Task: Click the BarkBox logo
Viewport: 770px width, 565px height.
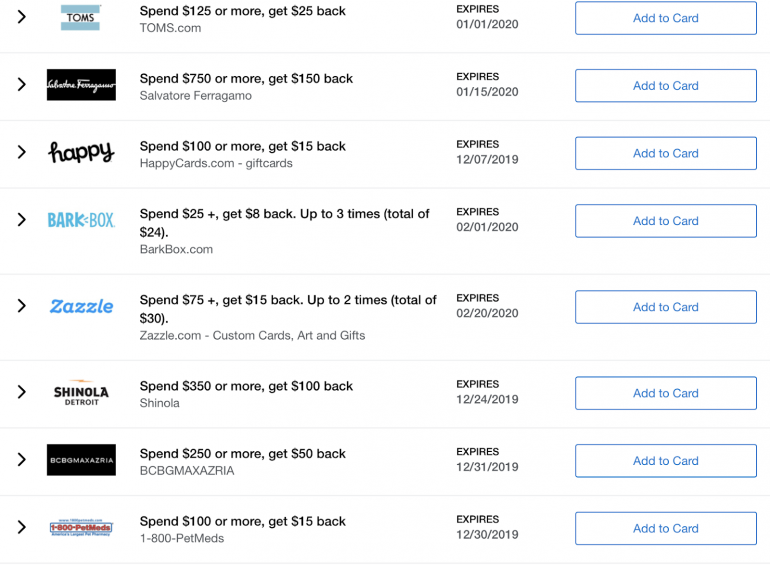Action: coord(81,220)
